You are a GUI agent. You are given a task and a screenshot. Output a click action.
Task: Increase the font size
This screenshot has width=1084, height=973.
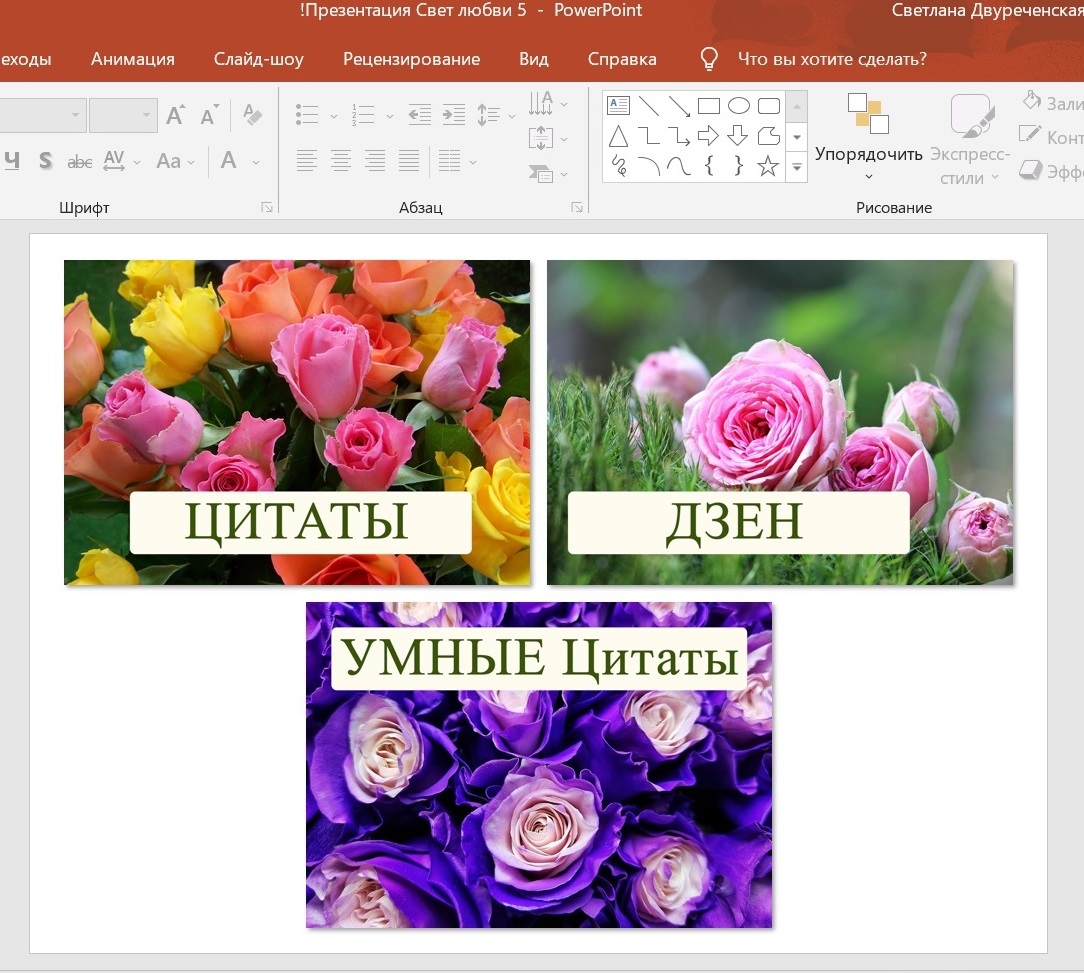[176, 115]
